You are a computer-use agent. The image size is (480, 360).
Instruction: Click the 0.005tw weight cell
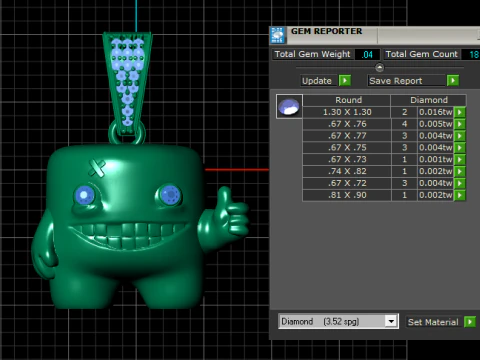tap(436, 124)
